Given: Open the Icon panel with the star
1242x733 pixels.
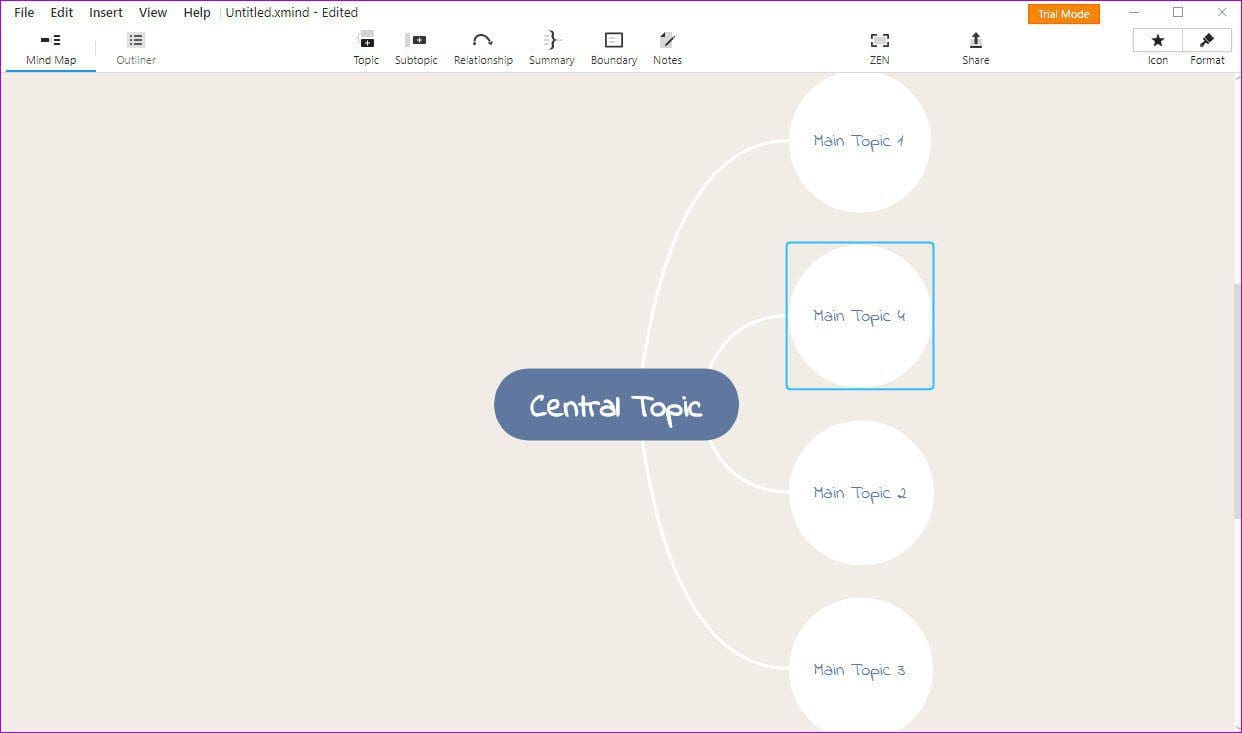Looking at the screenshot, I should [x=1158, y=40].
